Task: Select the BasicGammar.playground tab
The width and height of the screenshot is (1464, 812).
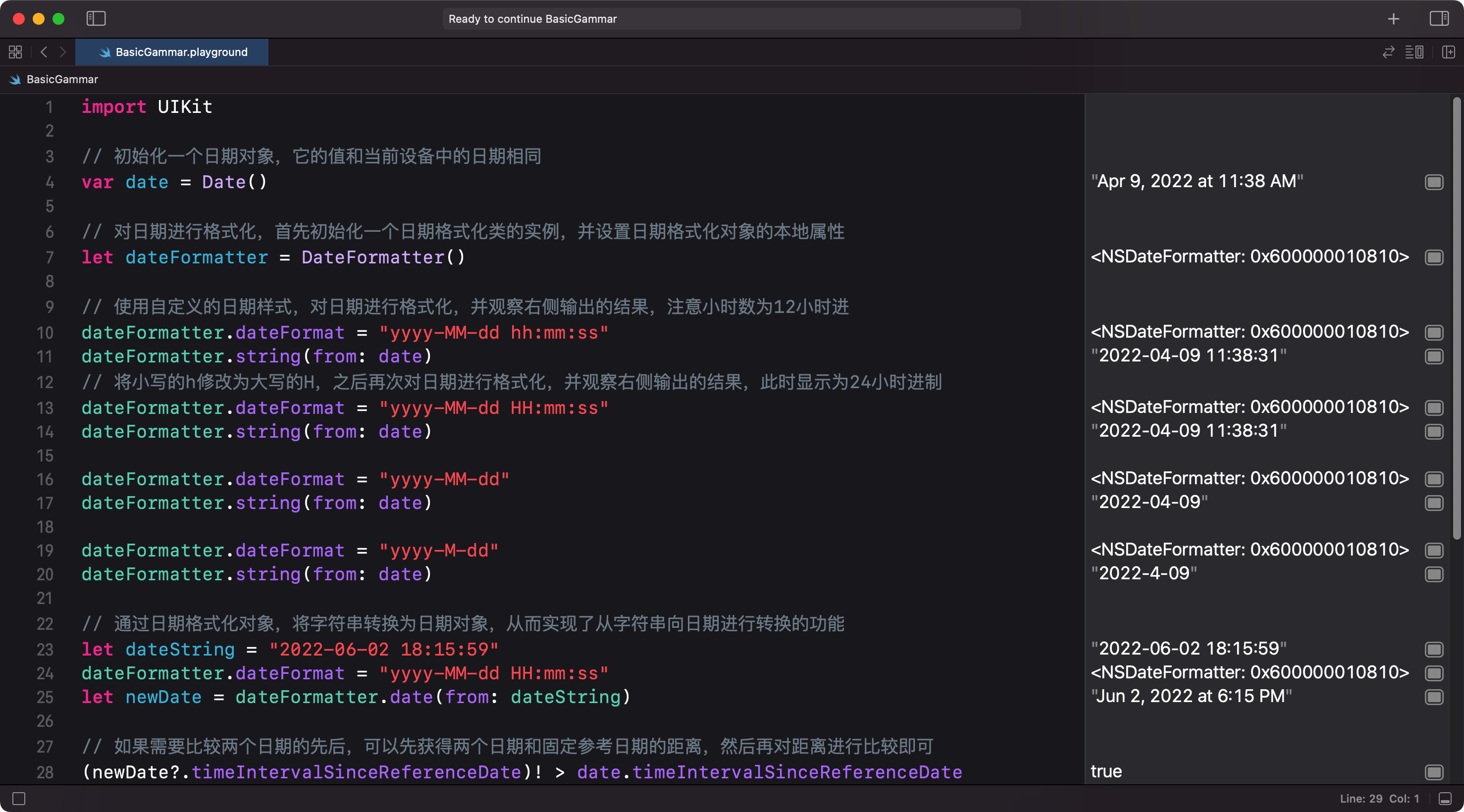Action: pos(172,52)
